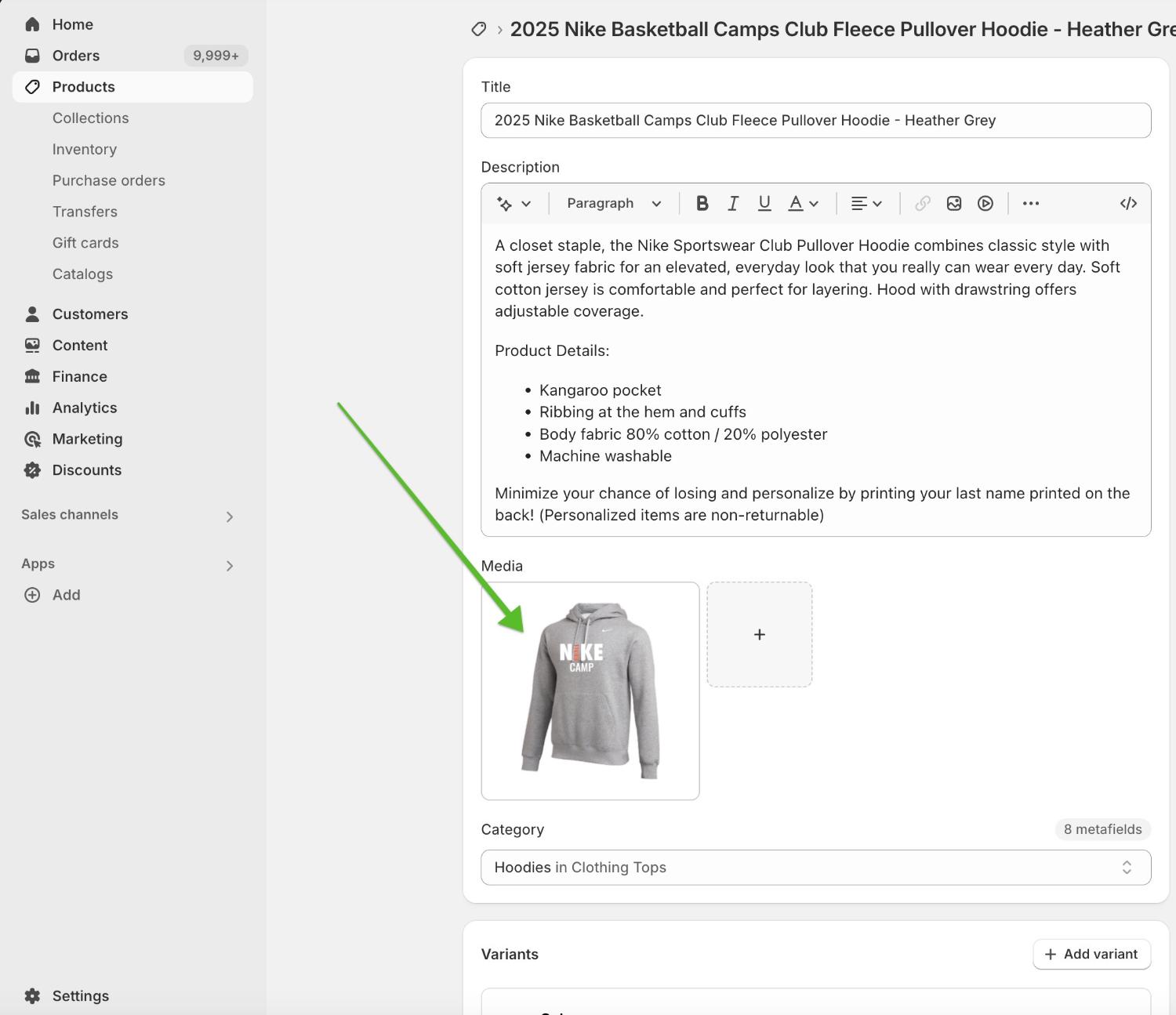Open the Catalogs page
This screenshot has width=1176, height=1015.
(82, 274)
